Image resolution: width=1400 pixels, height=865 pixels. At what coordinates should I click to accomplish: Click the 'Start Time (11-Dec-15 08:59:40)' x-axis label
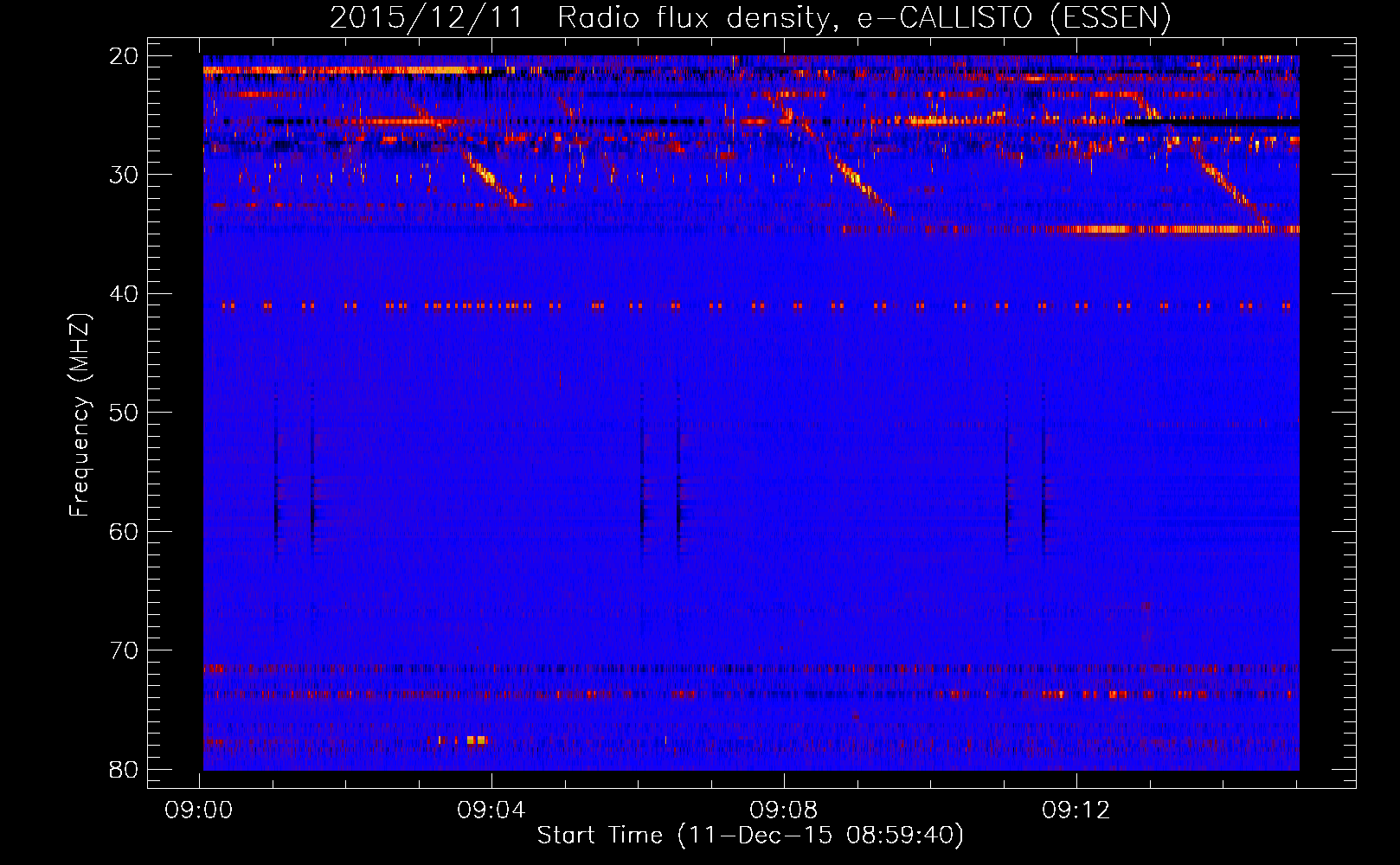click(750, 836)
